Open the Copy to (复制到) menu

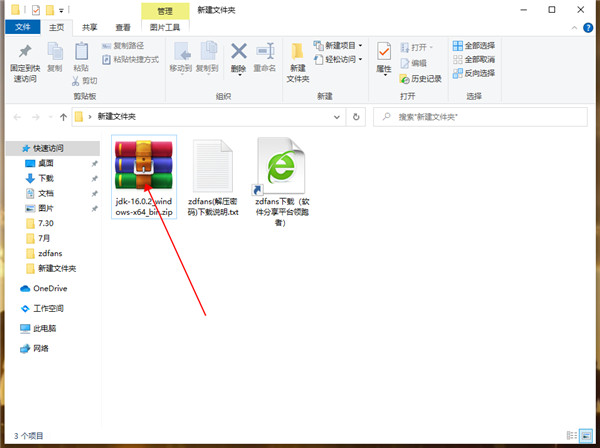(207, 58)
